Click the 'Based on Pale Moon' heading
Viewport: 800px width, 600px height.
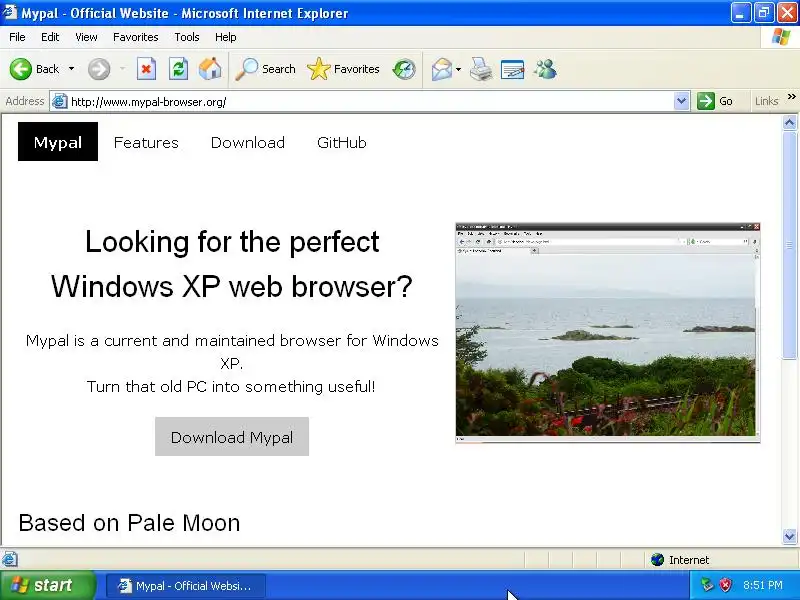click(x=129, y=522)
